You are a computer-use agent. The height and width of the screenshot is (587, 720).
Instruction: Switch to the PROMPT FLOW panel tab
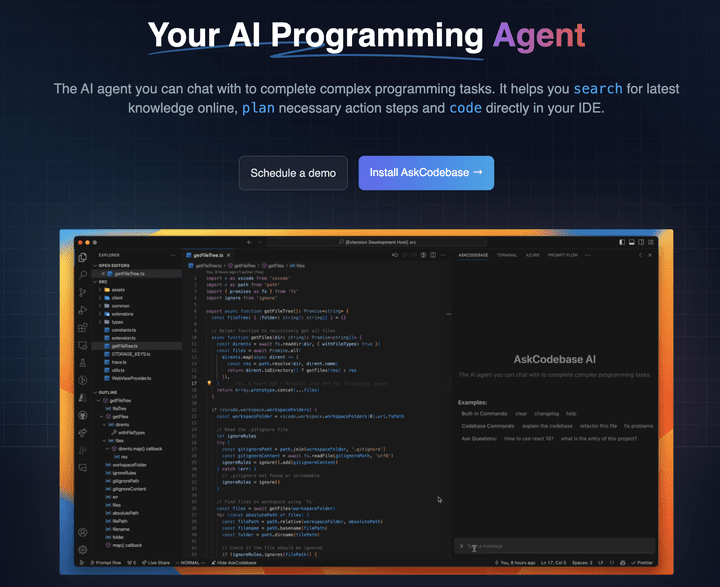click(x=562, y=255)
